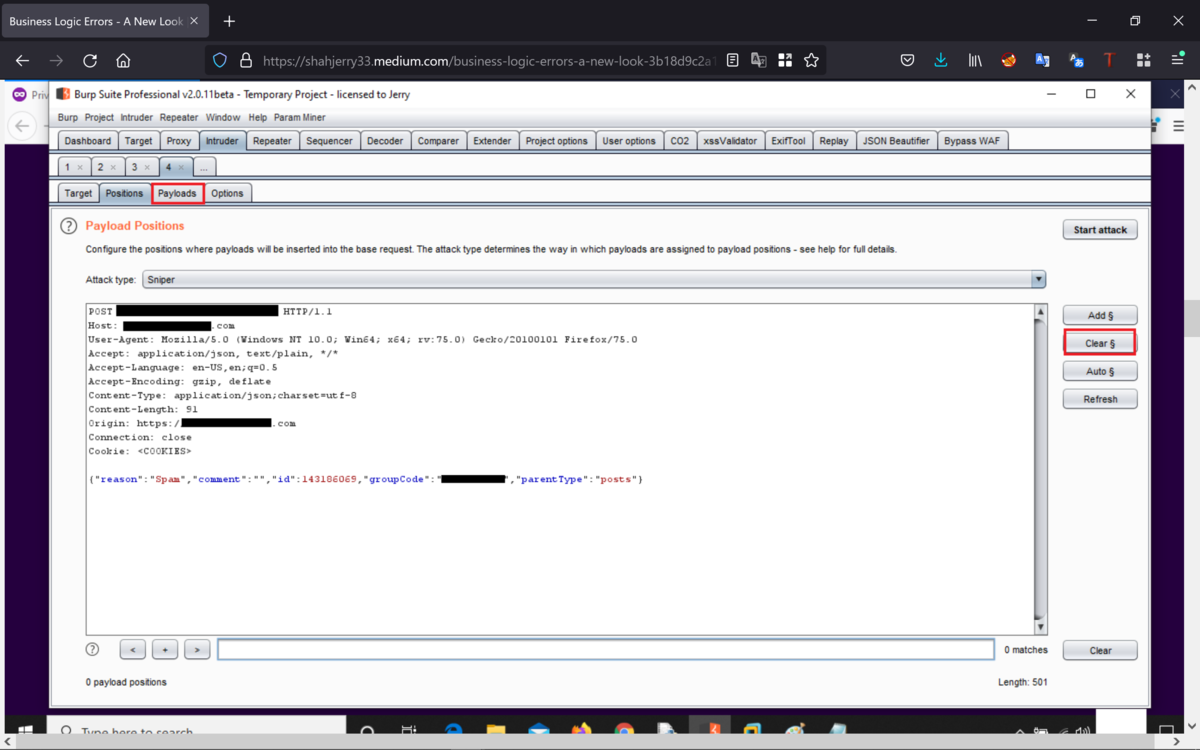This screenshot has width=1200, height=750.
Task: Open the Payloads sub-tab
Action: pos(177,193)
